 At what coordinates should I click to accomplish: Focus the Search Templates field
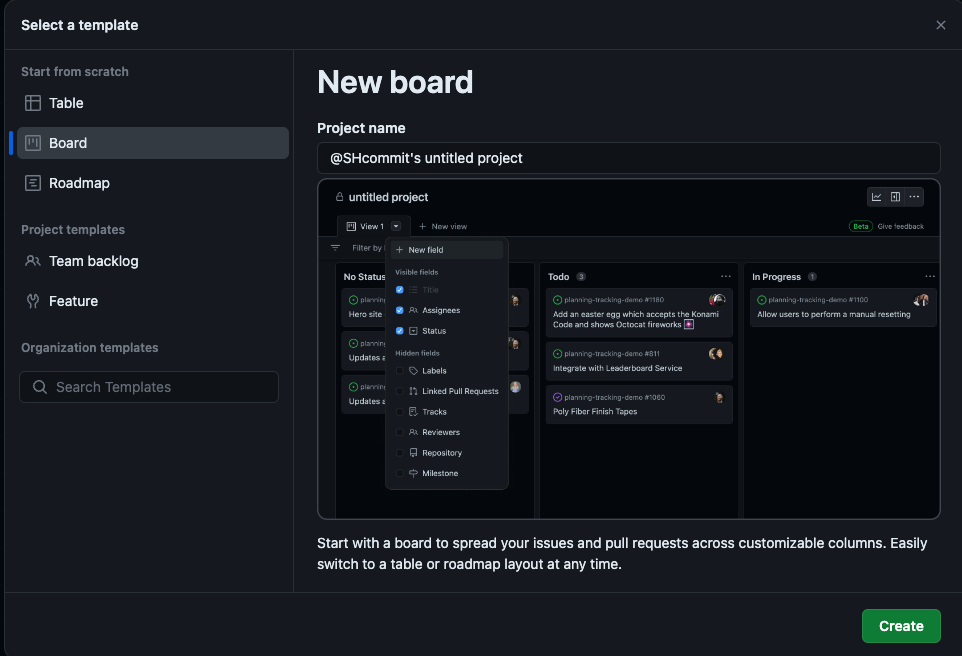tap(149, 387)
